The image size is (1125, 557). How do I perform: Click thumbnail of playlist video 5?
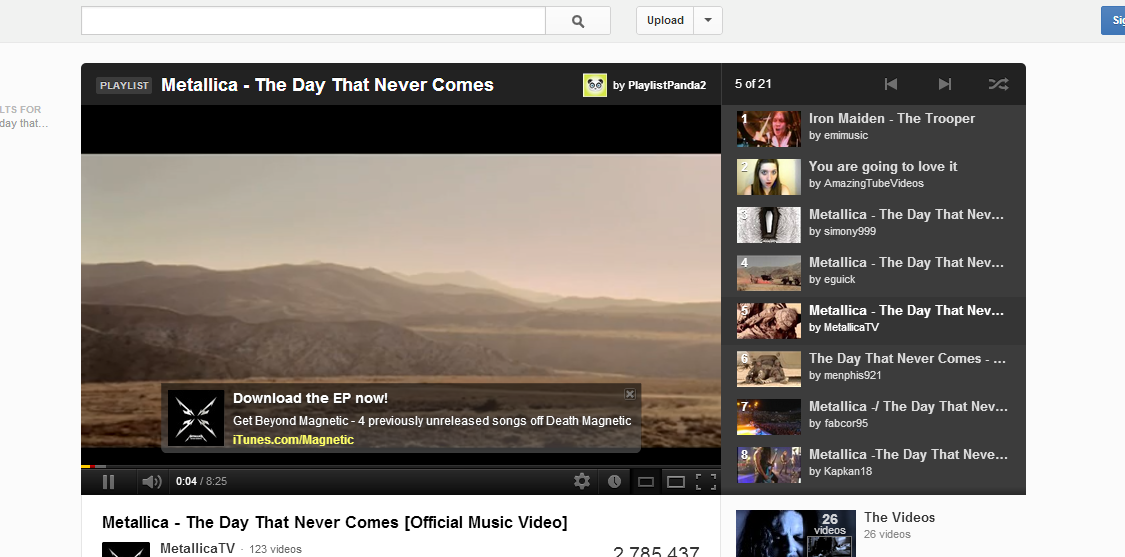(768, 322)
